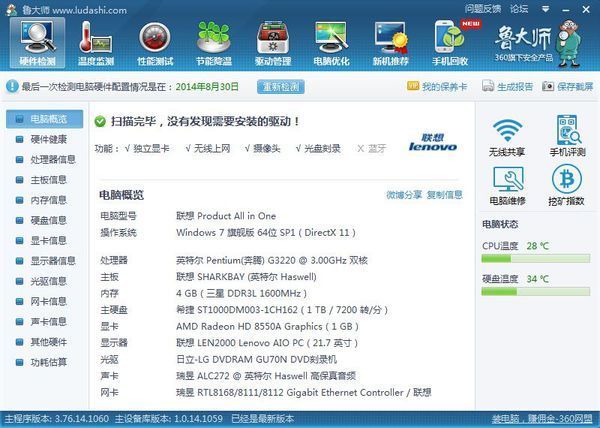Click the Lenovo brand logo
This screenshot has width=600, height=428.
(432, 142)
